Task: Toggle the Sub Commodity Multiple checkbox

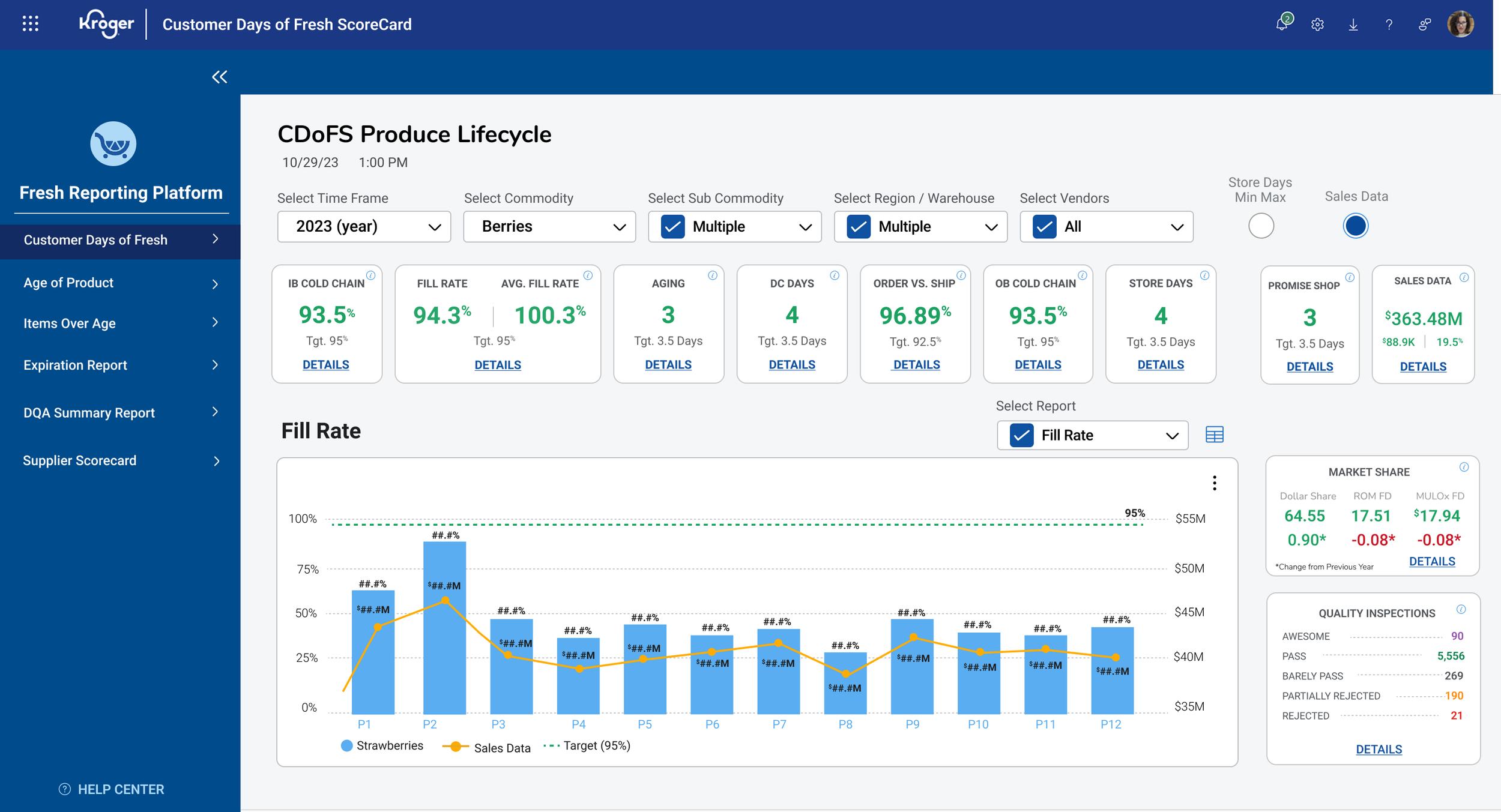Action: coord(672,227)
